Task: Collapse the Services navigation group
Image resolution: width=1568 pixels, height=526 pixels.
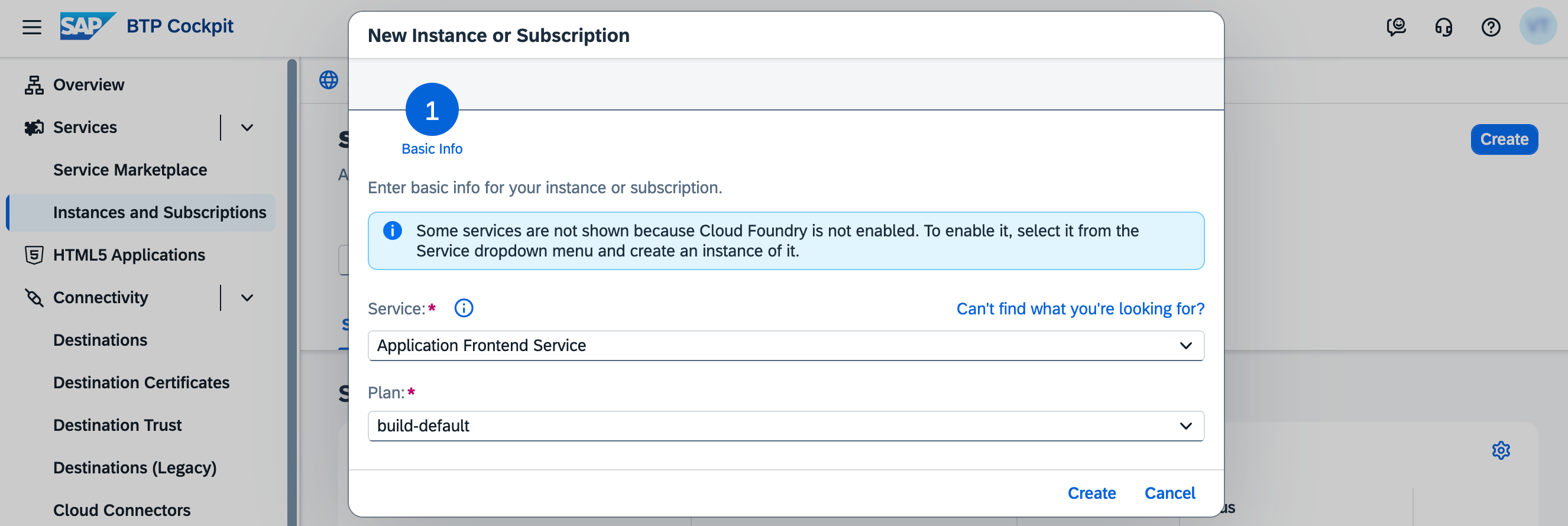Action: tap(247, 128)
